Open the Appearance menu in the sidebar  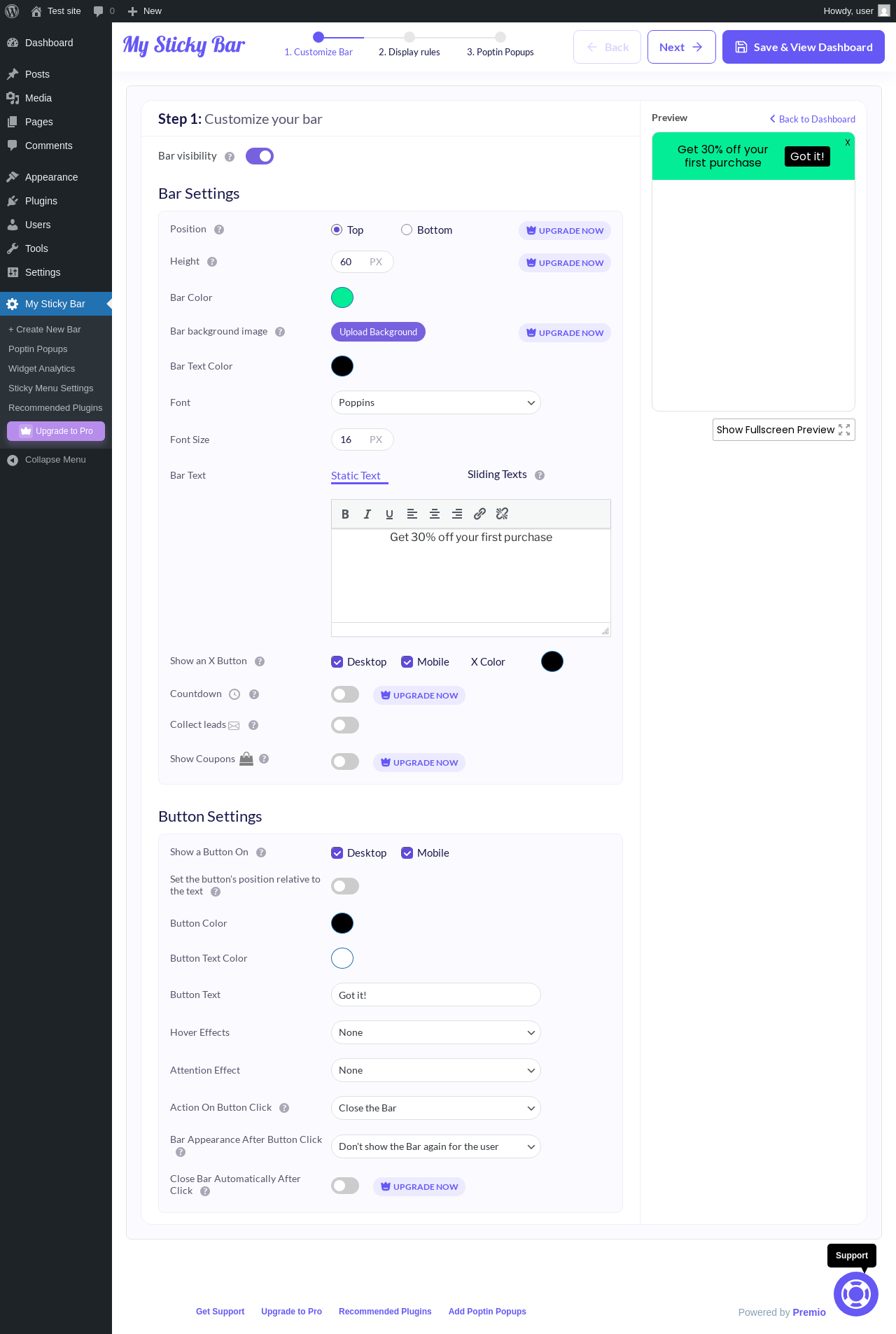click(56, 177)
